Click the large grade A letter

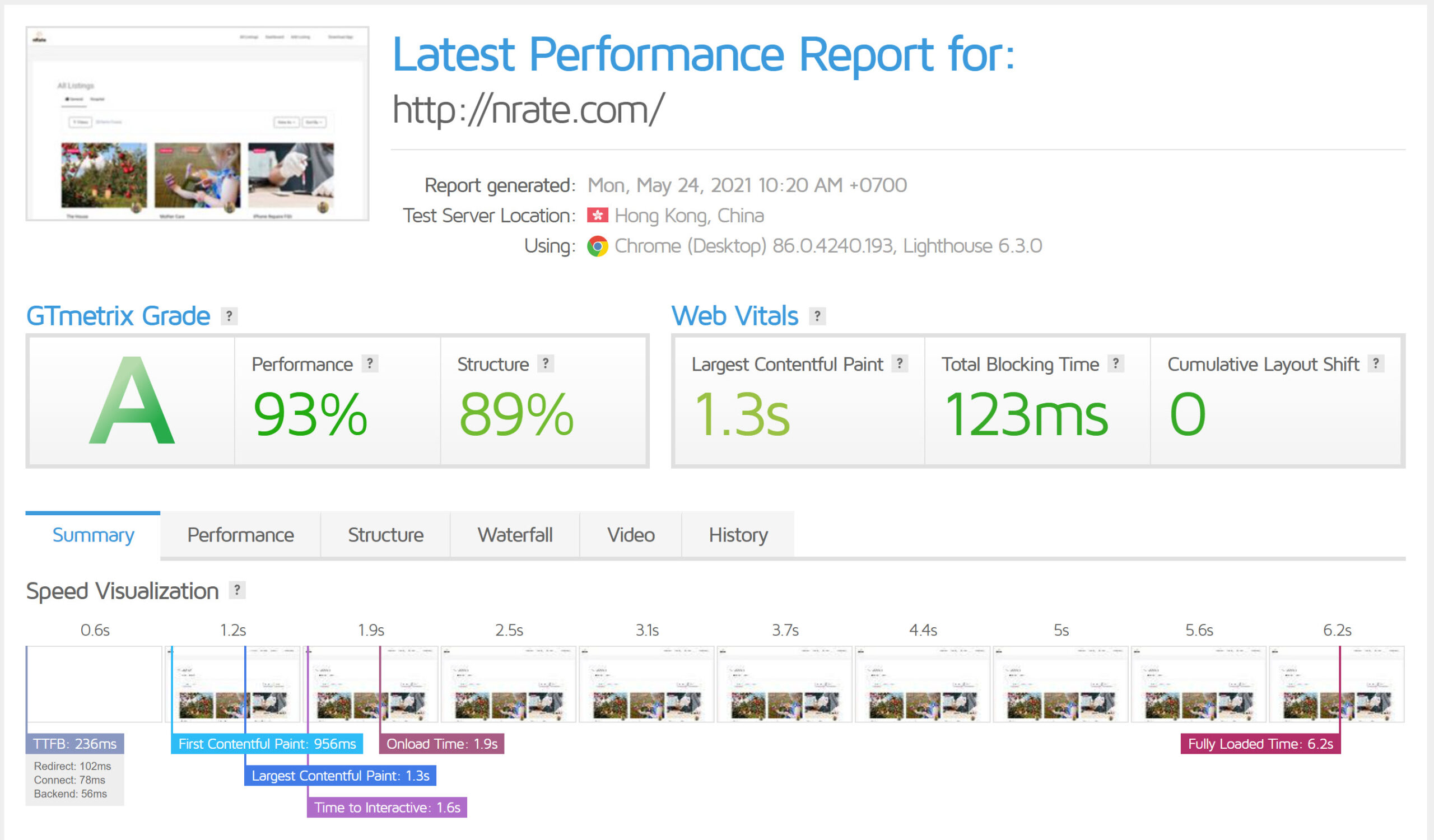pyautogui.click(x=132, y=400)
